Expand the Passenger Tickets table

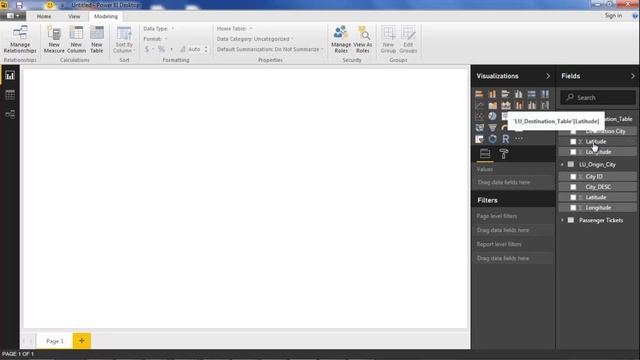(562, 220)
